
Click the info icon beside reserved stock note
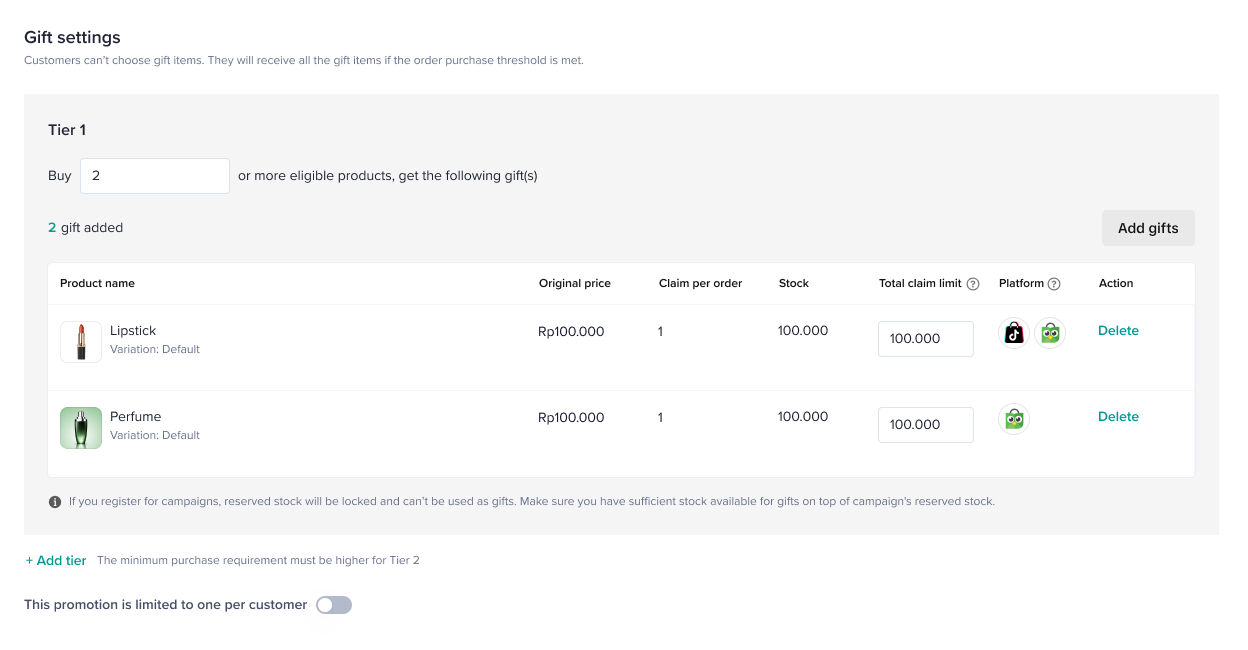point(55,502)
